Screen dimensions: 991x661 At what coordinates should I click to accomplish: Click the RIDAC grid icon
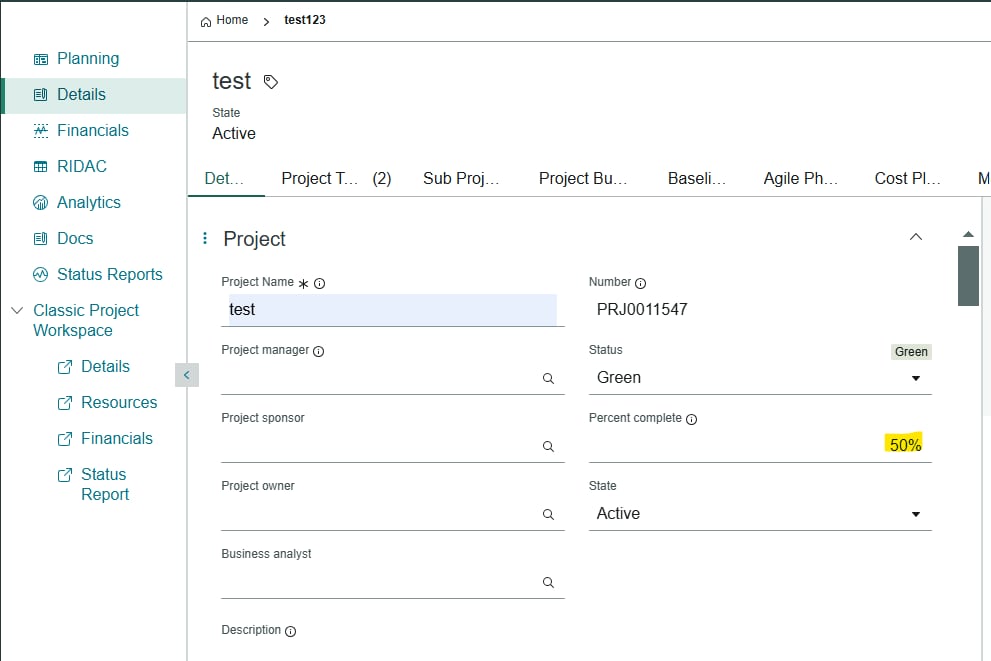click(x=41, y=166)
